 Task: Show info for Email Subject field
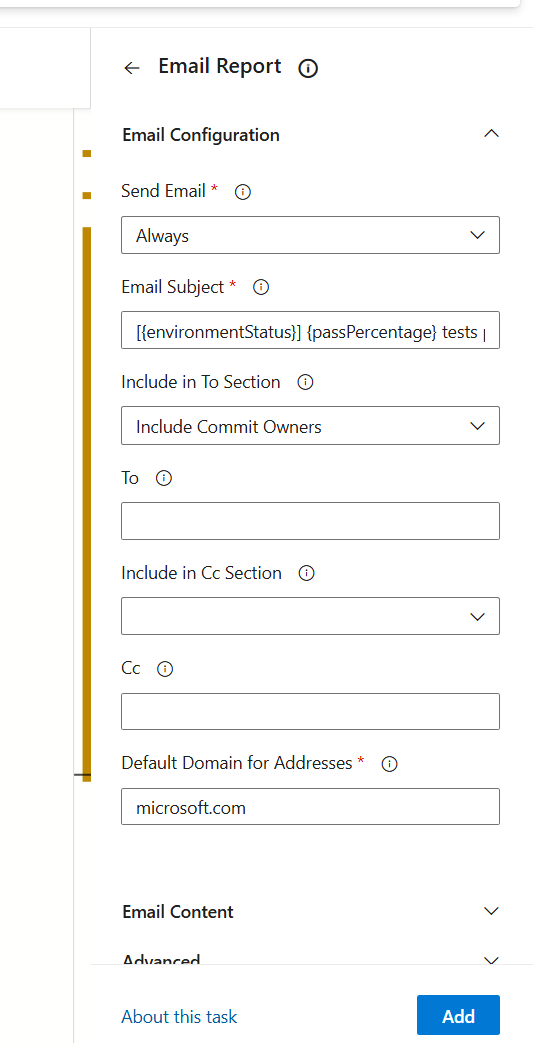click(262, 287)
